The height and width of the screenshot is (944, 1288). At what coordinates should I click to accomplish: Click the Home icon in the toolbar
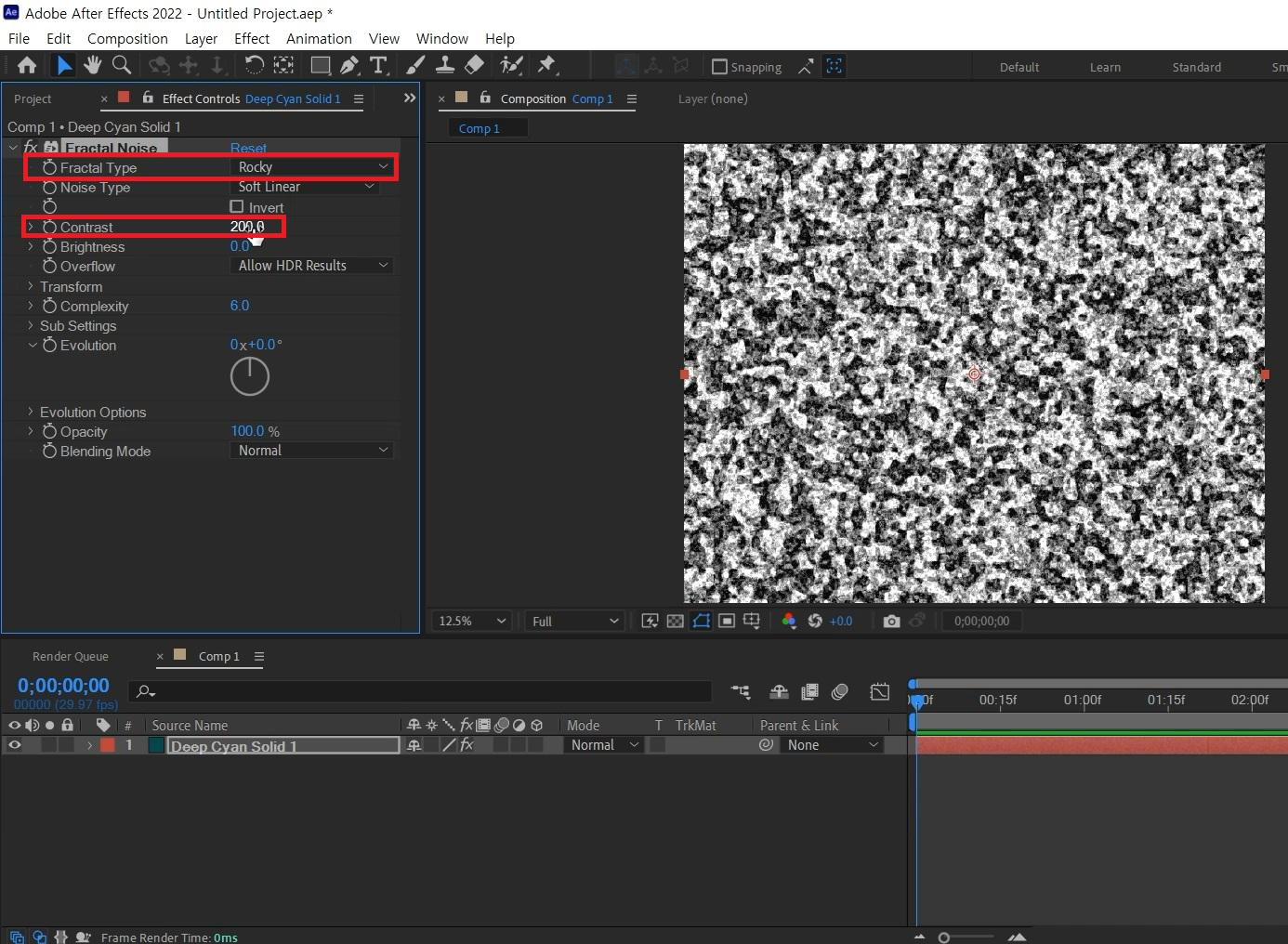pos(27,65)
